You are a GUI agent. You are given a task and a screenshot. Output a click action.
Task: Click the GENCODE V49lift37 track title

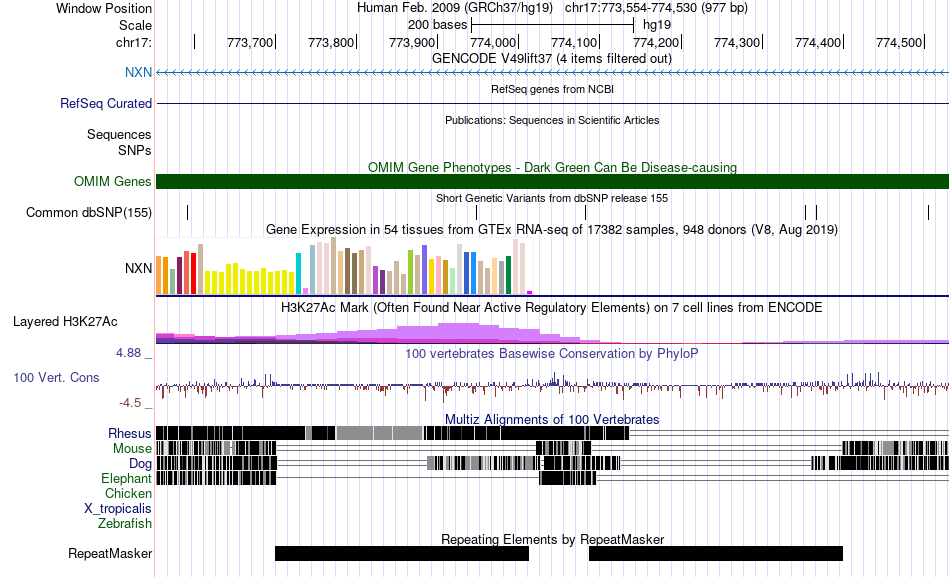point(552,58)
